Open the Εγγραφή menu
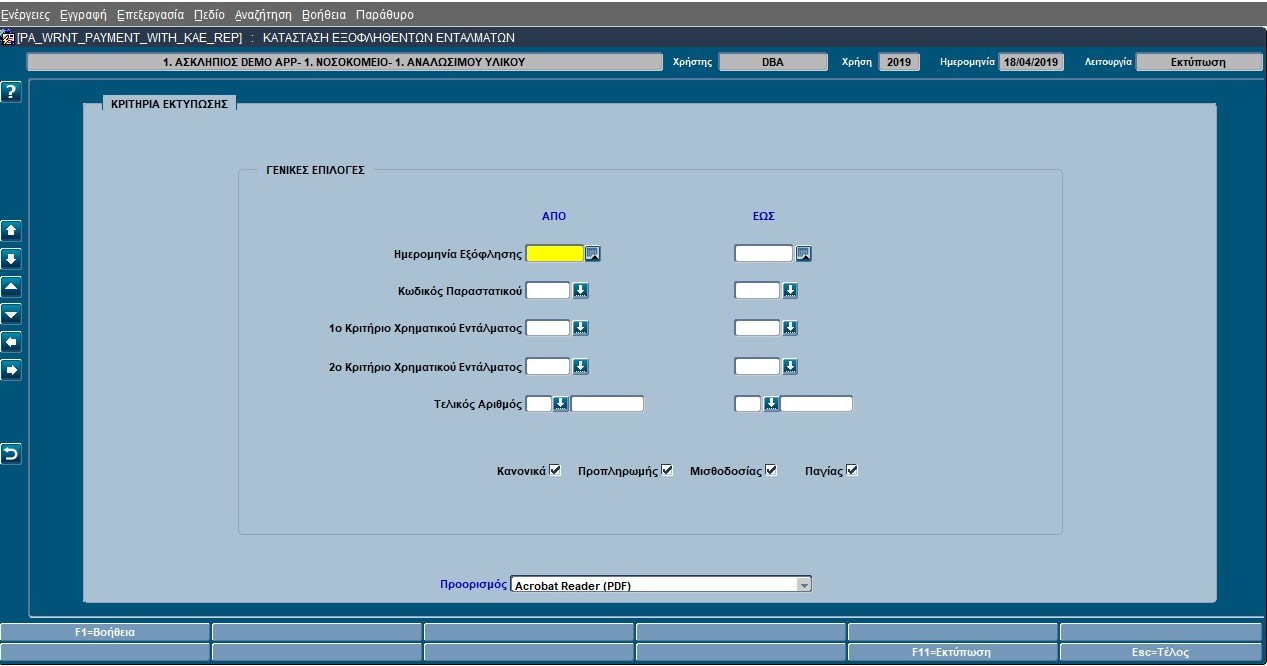The width and height of the screenshot is (1267, 666). [84, 15]
